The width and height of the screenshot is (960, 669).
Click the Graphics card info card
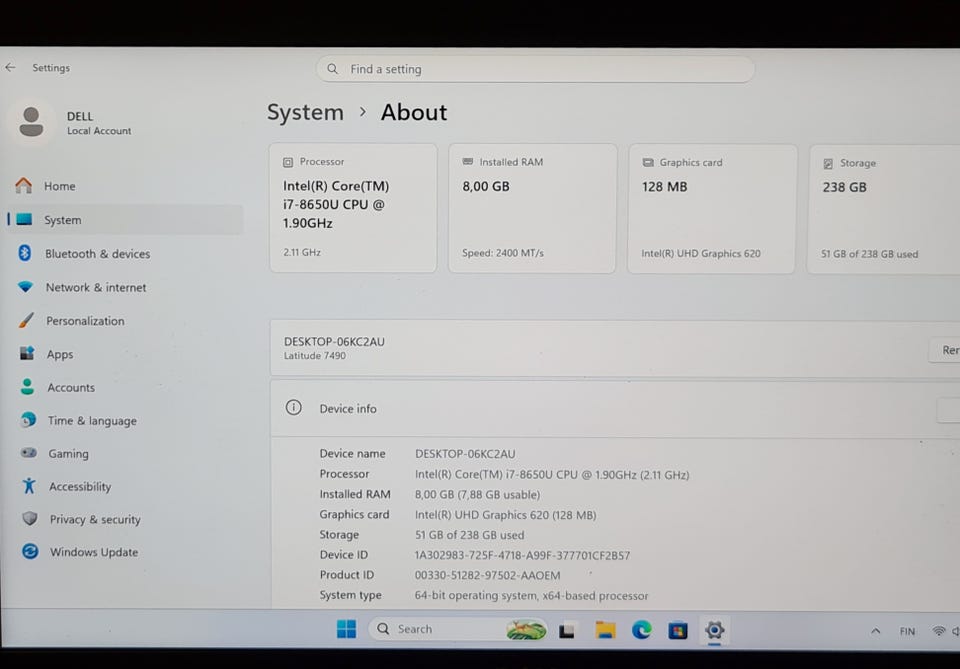(711, 209)
